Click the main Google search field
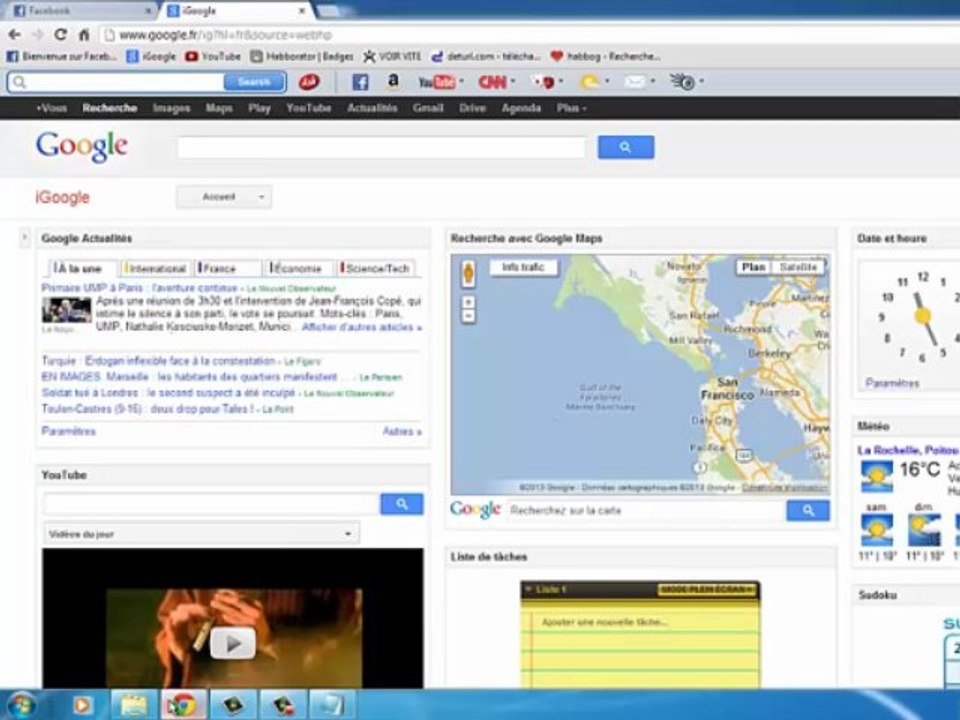This screenshot has width=960, height=720. [381, 148]
